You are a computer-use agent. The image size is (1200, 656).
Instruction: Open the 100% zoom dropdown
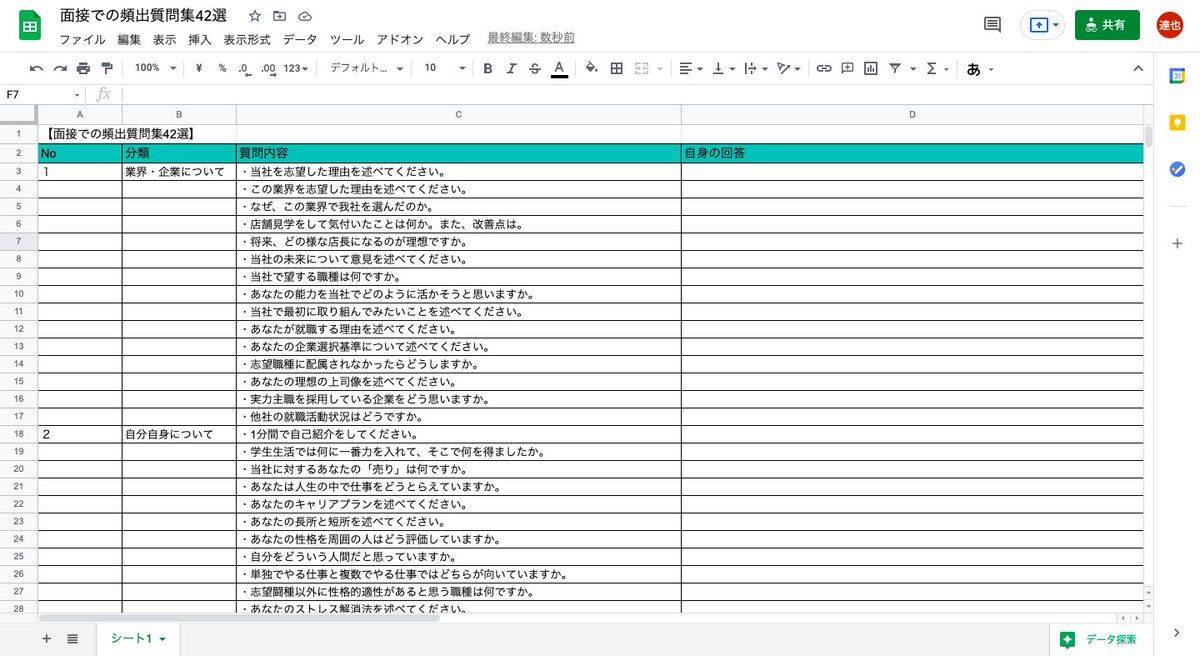155,68
